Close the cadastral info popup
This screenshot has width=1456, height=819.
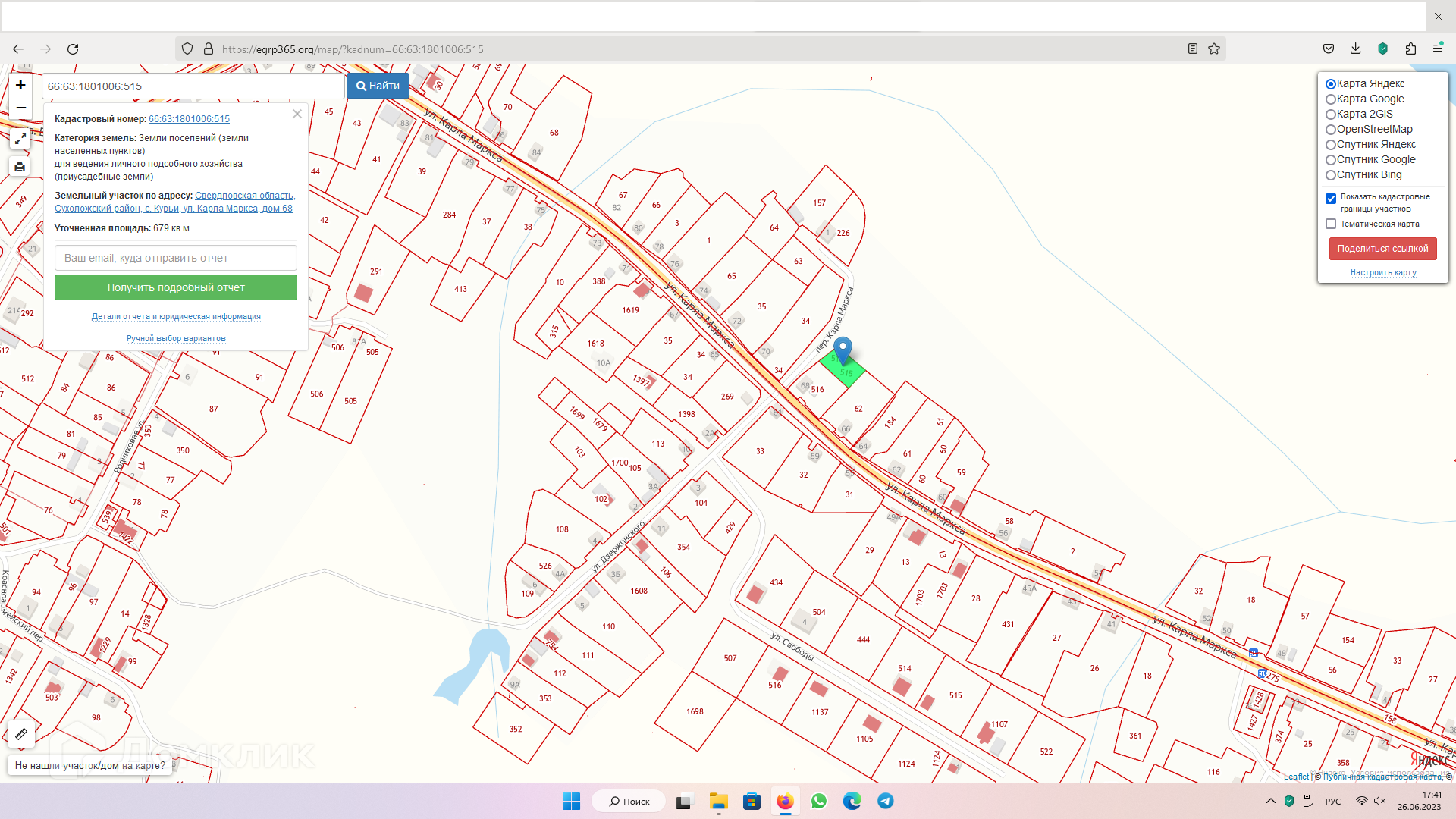297,114
